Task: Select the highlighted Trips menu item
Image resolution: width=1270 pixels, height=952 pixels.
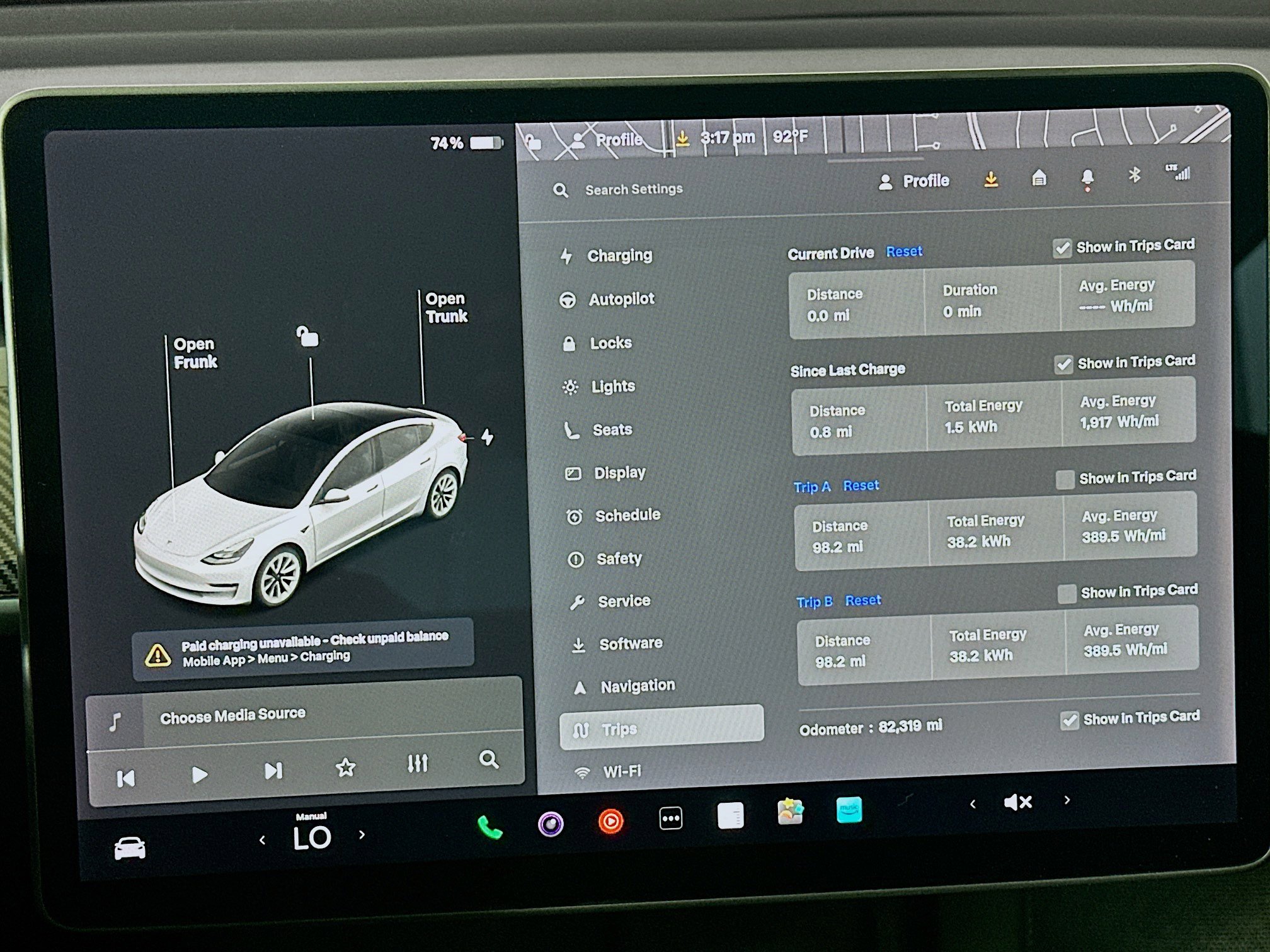Action: click(x=661, y=728)
